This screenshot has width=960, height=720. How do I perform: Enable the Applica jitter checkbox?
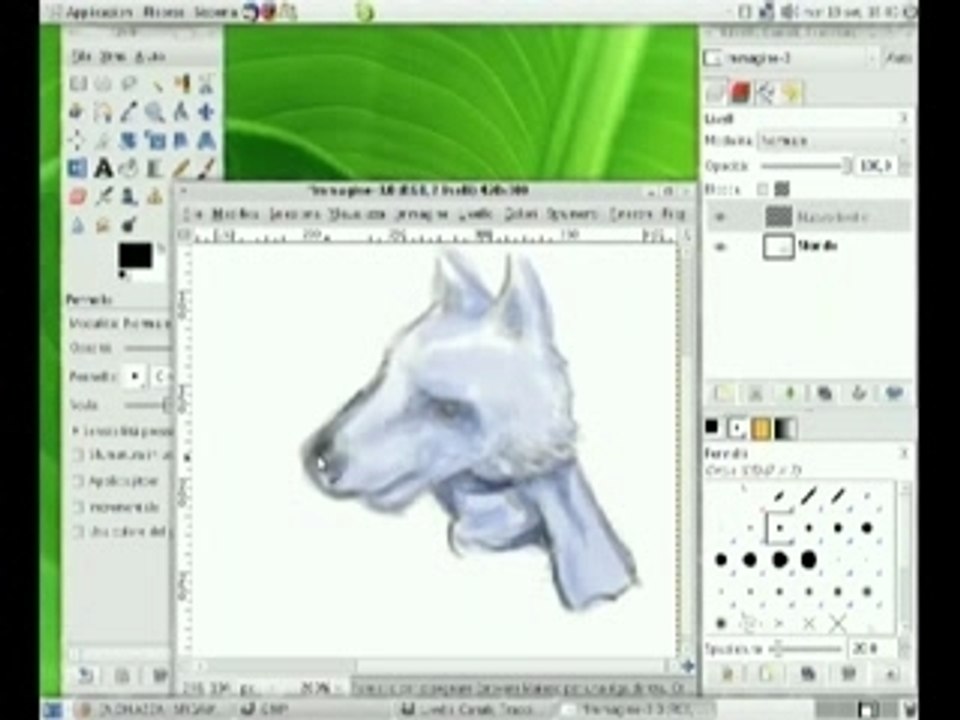[78, 481]
